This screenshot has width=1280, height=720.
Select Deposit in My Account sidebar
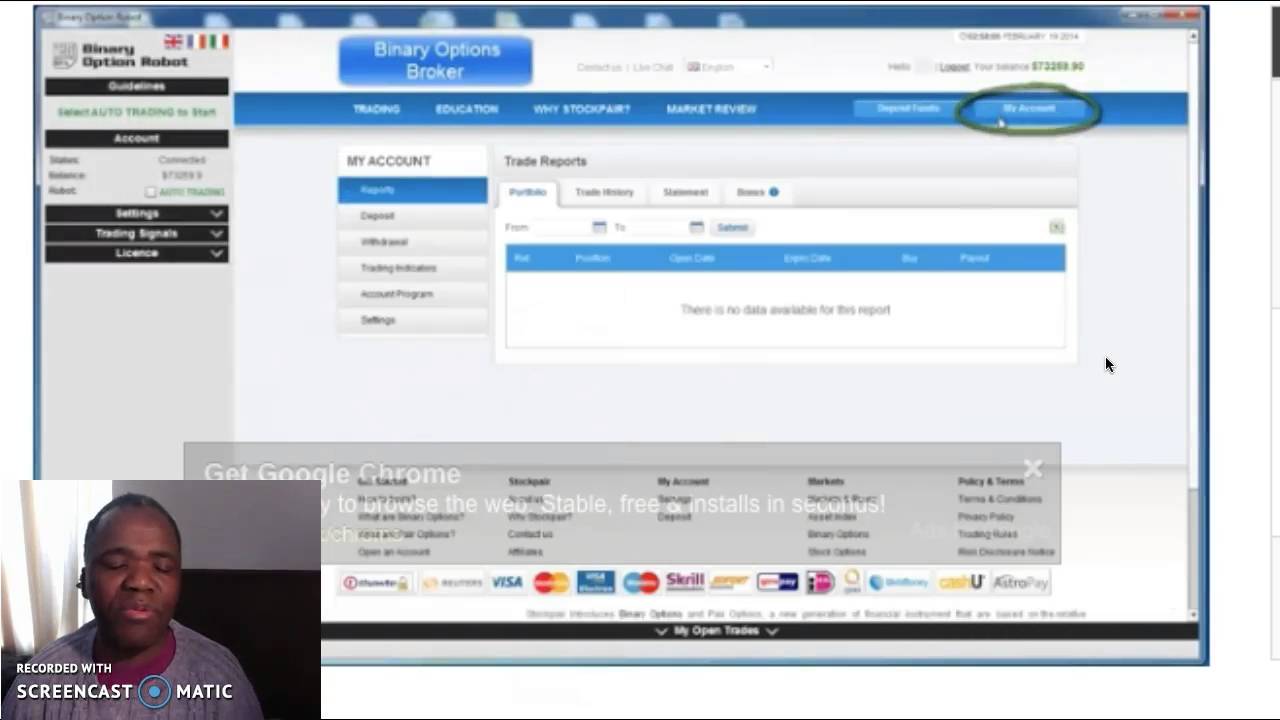tap(412, 216)
